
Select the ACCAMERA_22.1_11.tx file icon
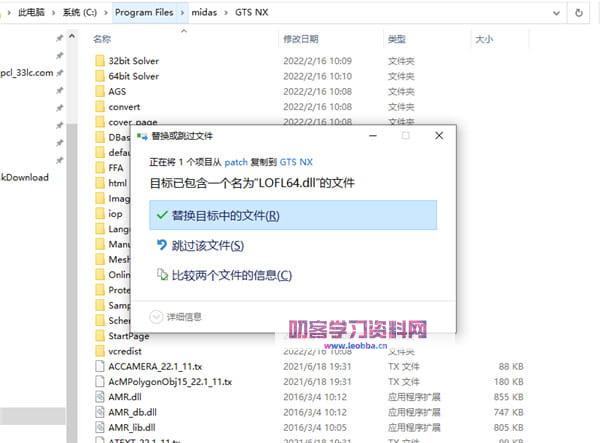pos(99,367)
